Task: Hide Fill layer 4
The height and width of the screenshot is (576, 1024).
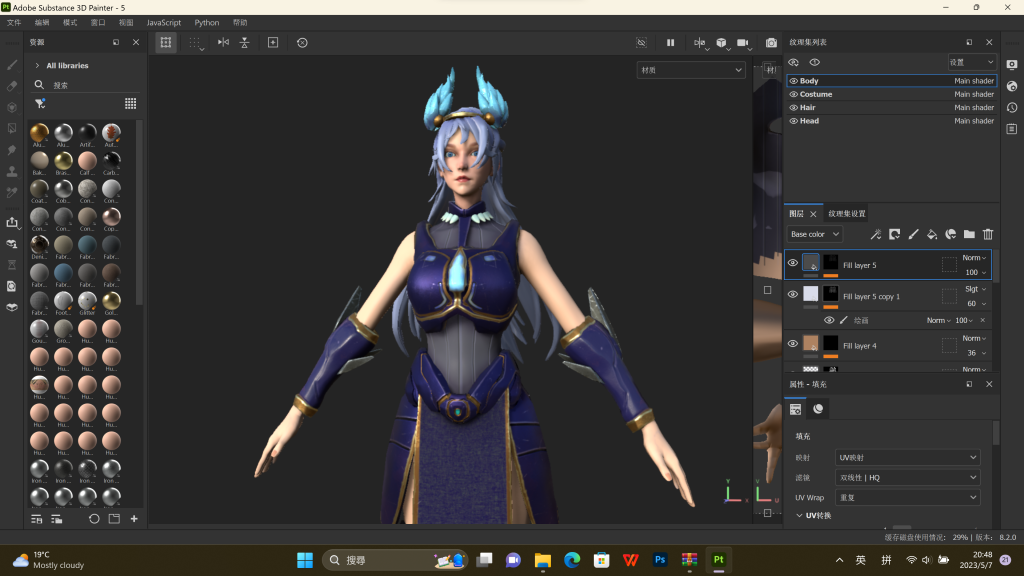Action: pos(793,344)
